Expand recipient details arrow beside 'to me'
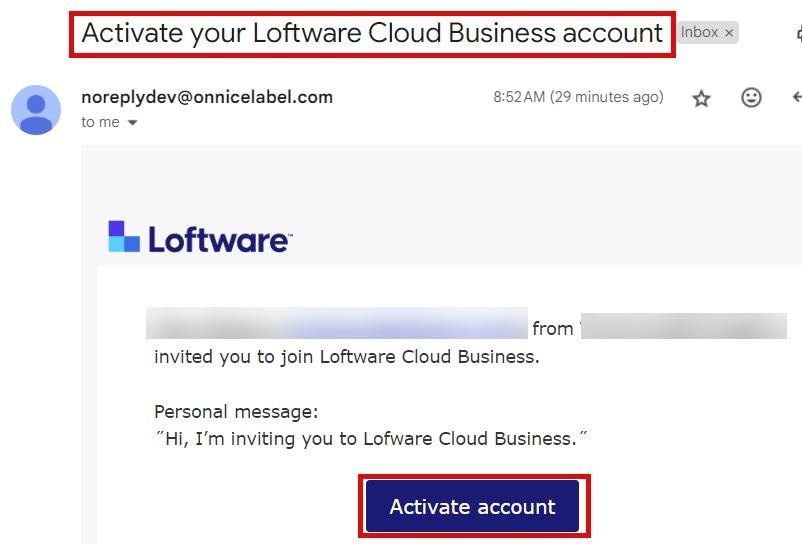Viewport: 802px width, 544px height. coord(132,123)
